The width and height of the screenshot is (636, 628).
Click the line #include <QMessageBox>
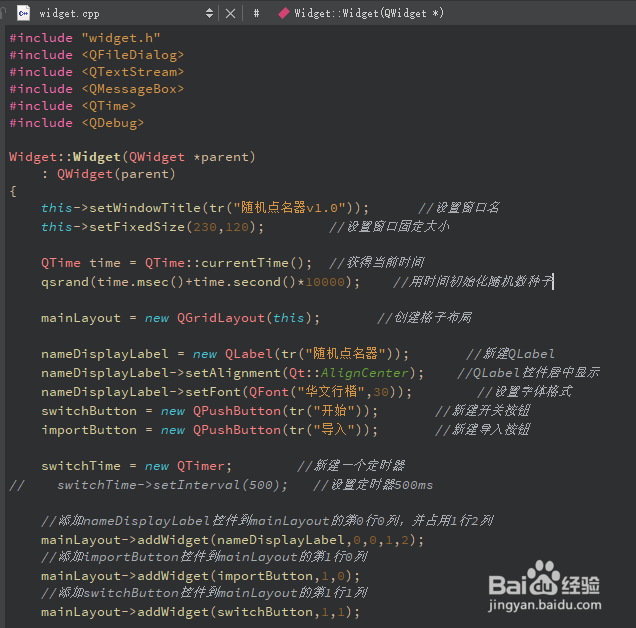[97, 89]
